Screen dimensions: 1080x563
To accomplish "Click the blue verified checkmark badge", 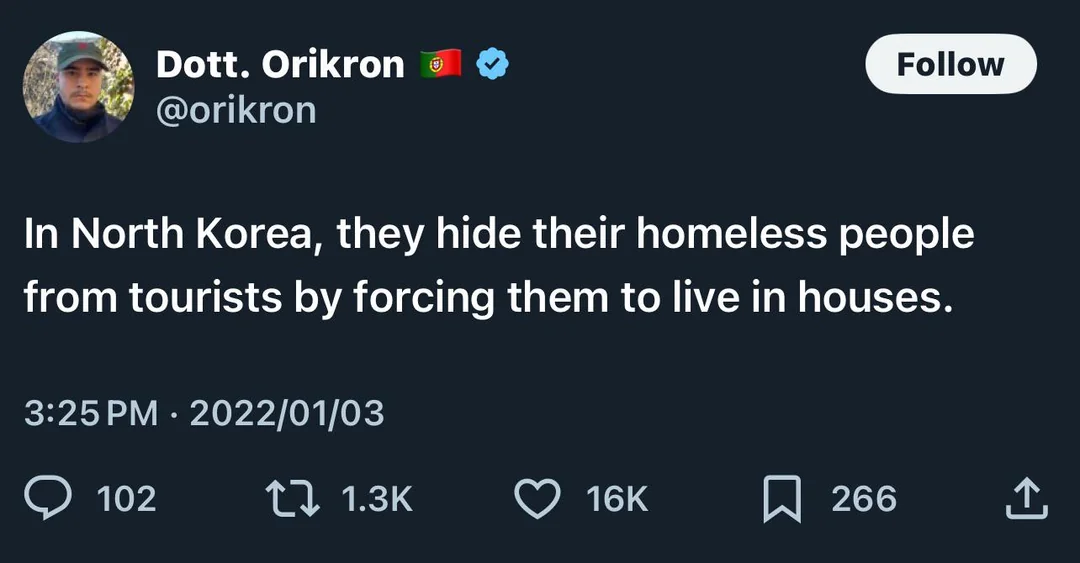I will pyautogui.click(x=492, y=65).
